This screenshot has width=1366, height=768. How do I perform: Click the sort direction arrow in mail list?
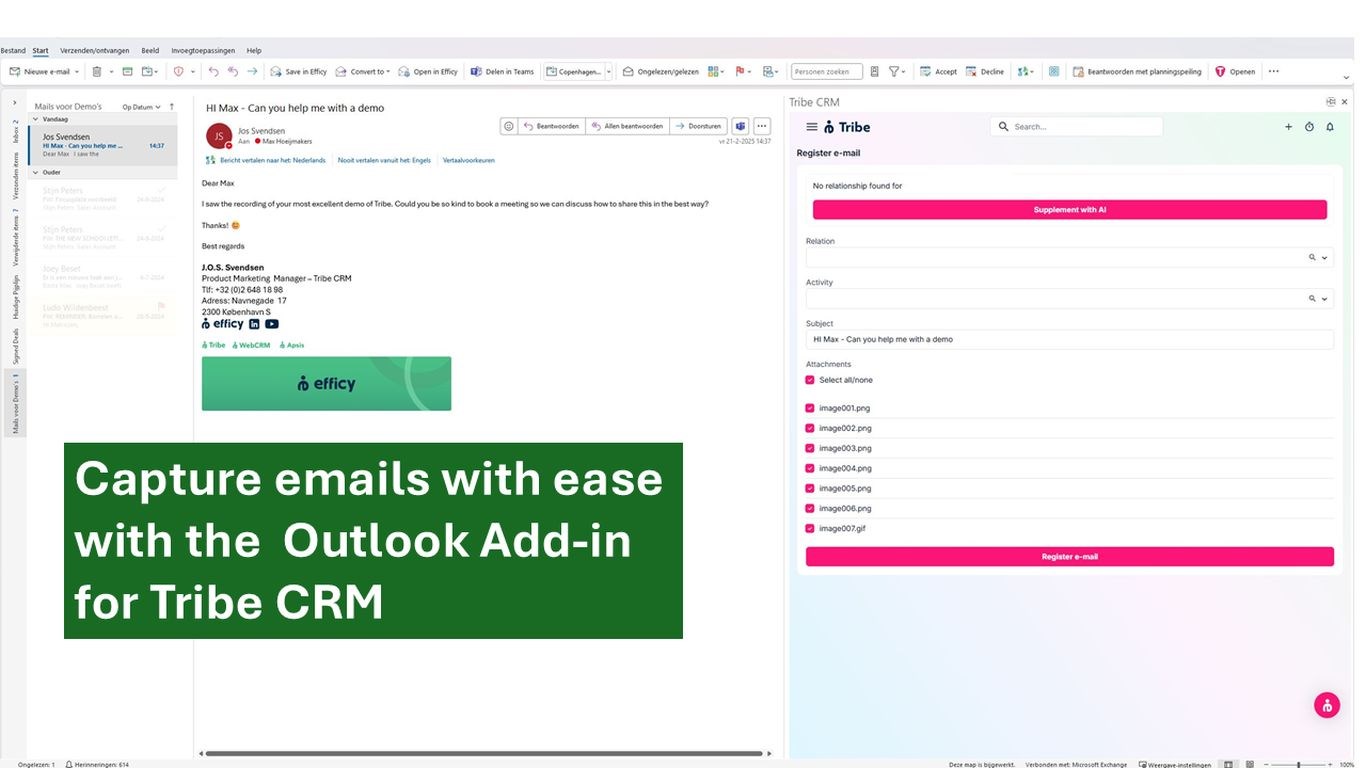tap(171, 106)
